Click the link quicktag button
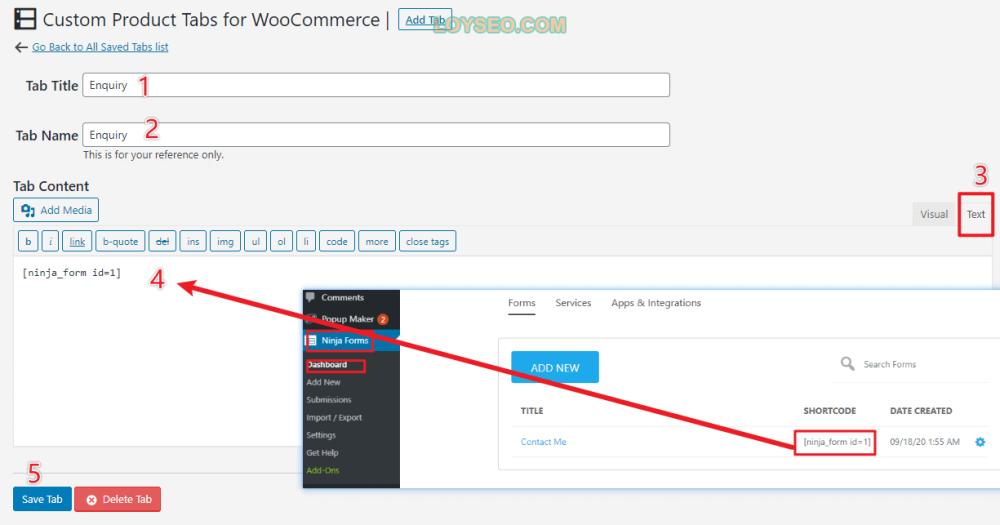Image resolution: width=1000 pixels, height=525 pixels. point(77,241)
